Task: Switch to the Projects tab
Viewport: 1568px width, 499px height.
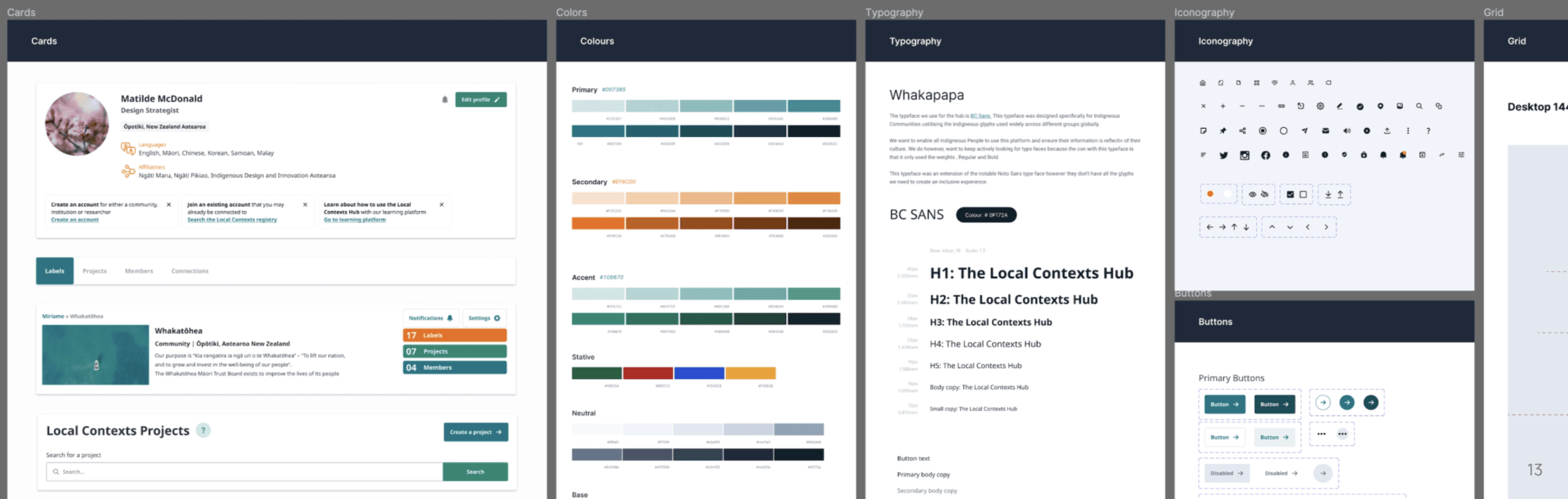Action: 94,271
